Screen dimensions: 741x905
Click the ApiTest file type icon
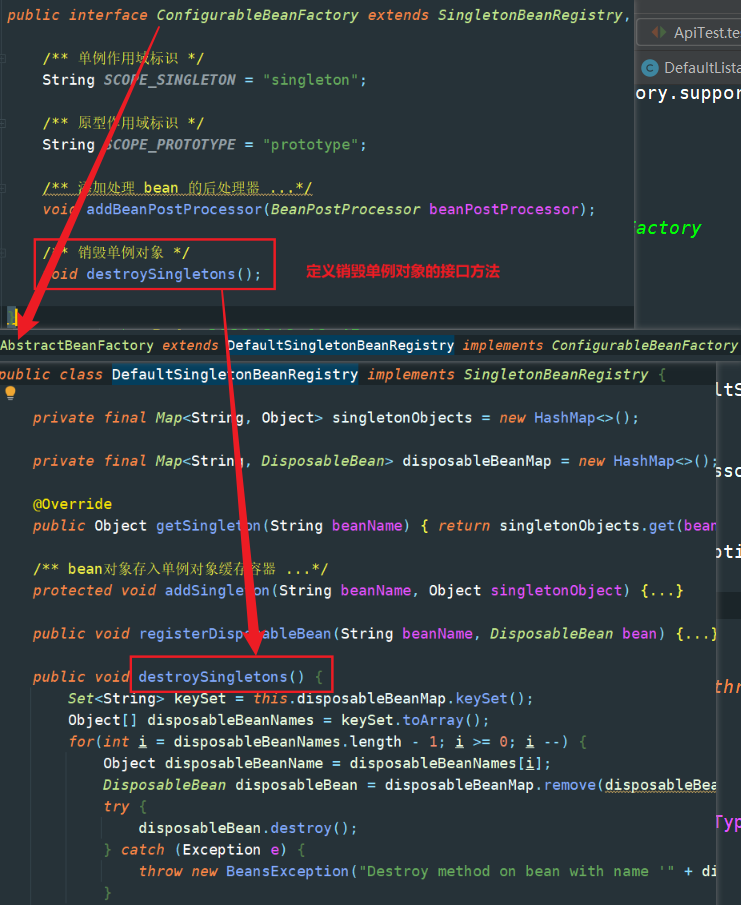(658, 32)
